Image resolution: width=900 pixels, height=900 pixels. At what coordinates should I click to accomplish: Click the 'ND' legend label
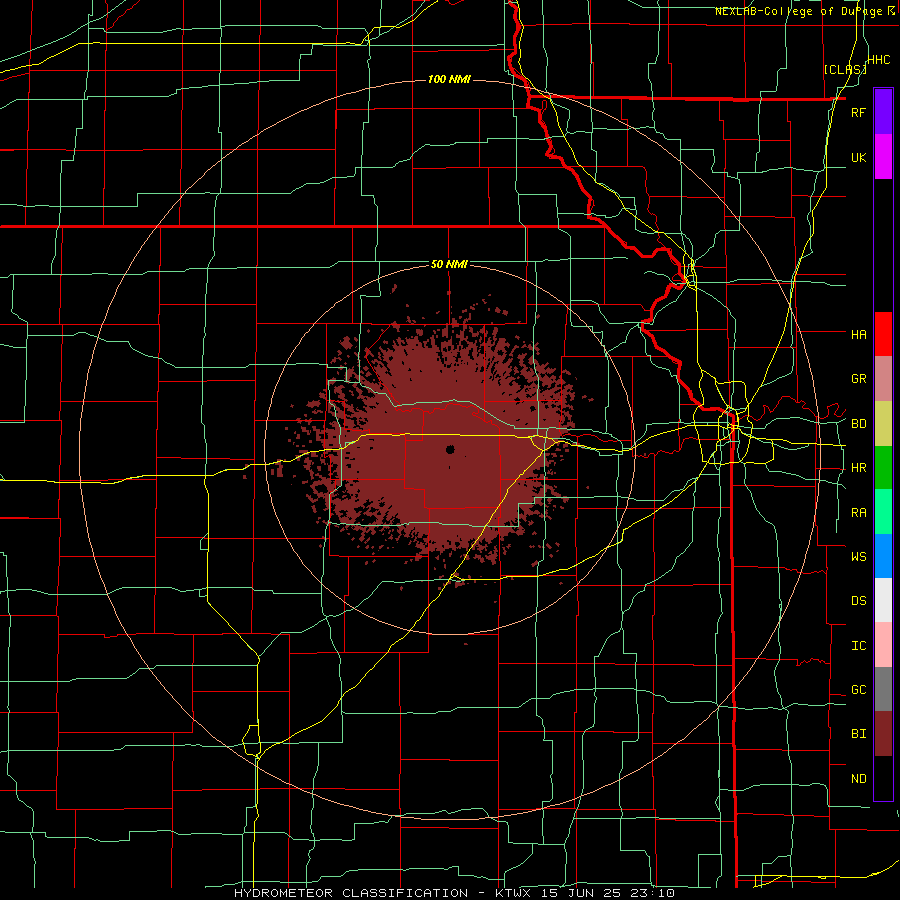point(858,779)
